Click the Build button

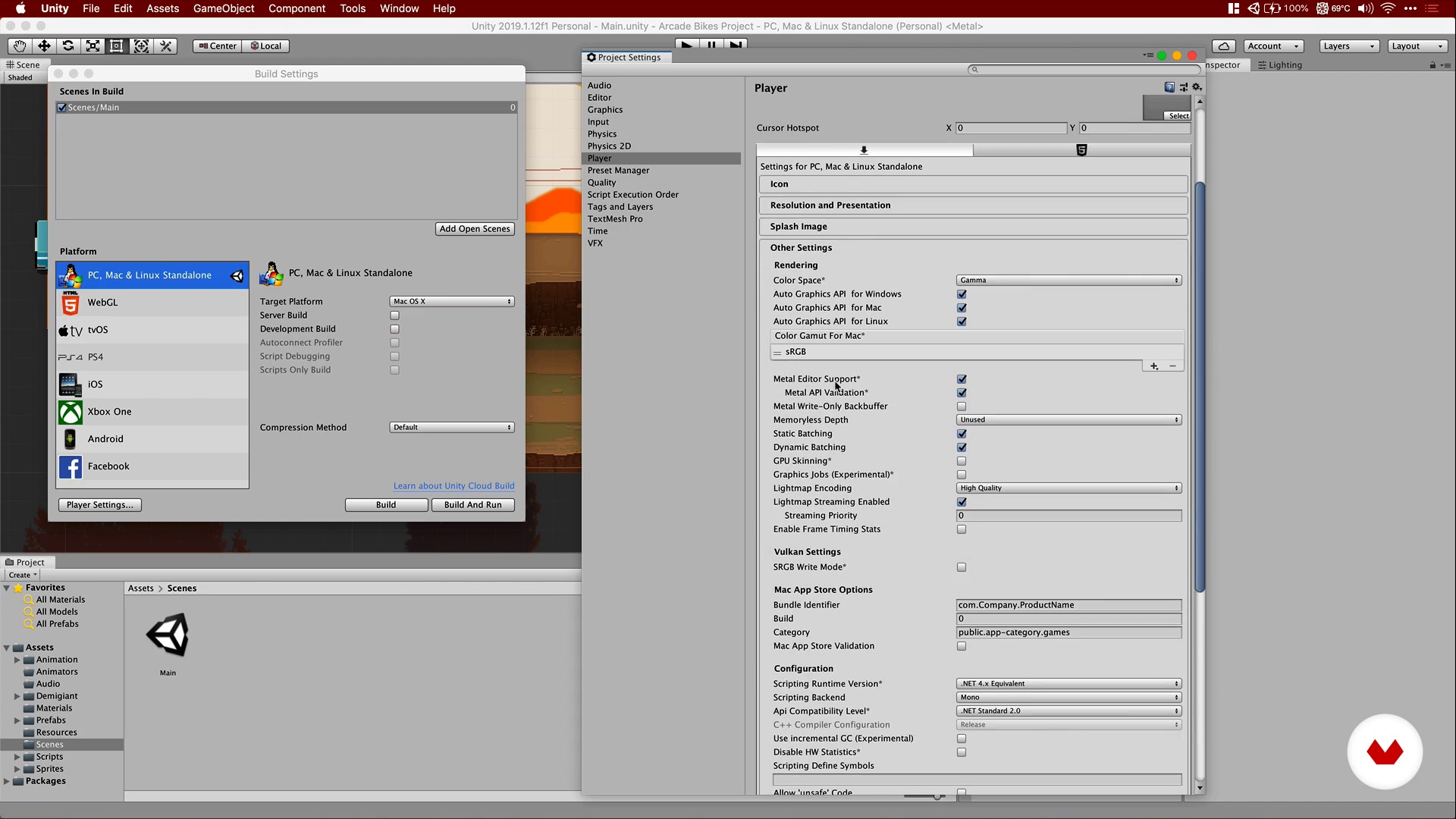click(x=386, y=505)
